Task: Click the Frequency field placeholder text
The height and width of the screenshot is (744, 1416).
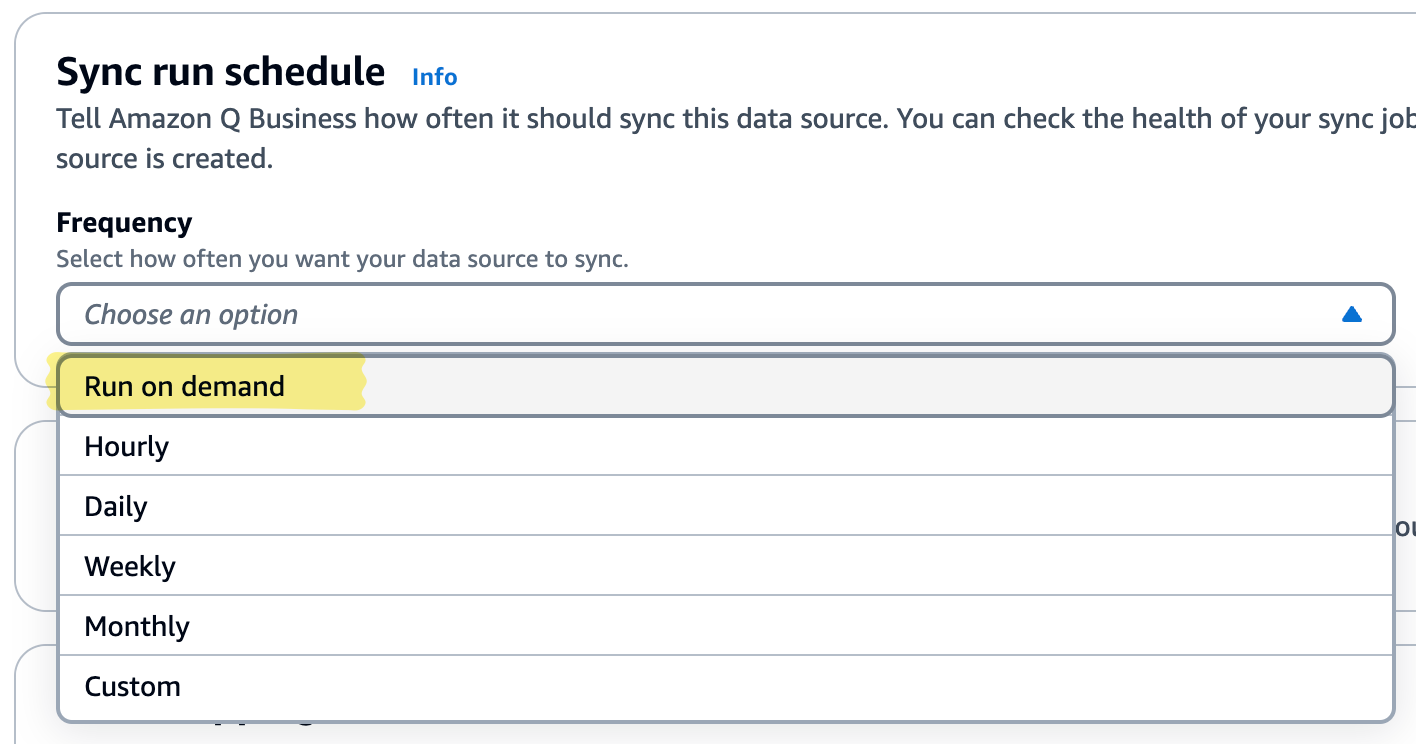Action: (x=191, y=314)
